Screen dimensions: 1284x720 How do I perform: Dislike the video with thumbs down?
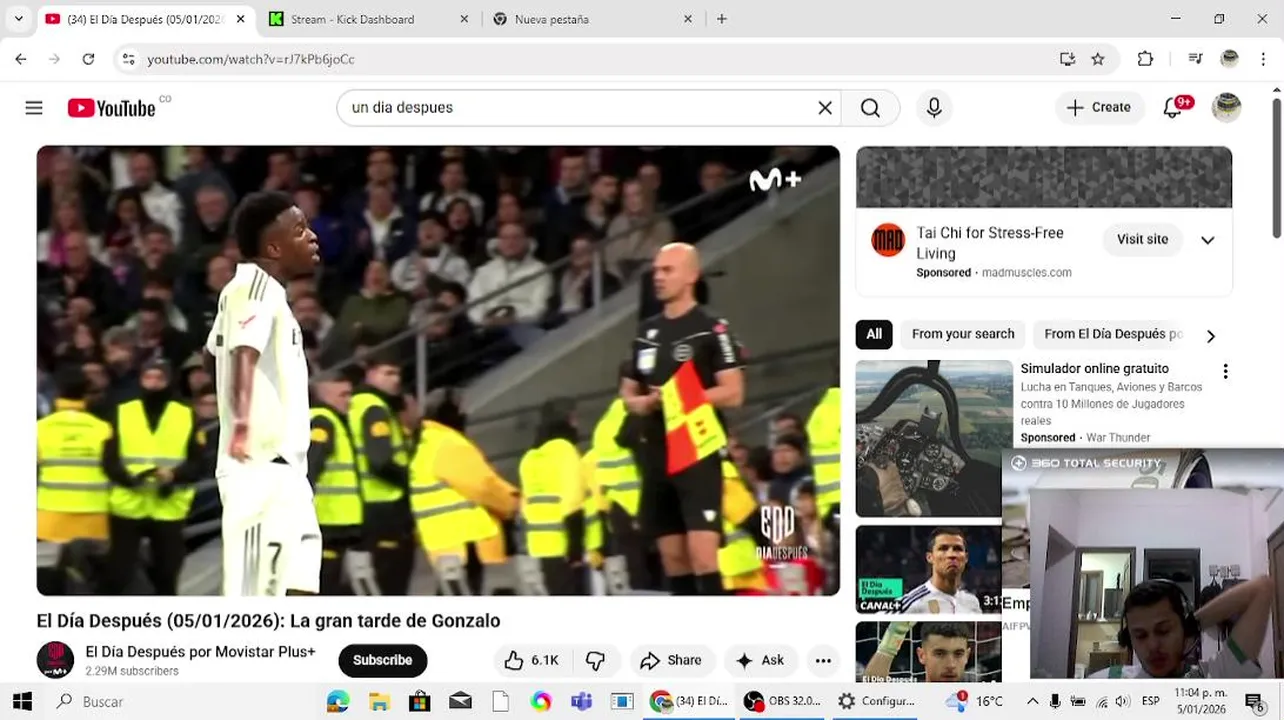tap(596, 660)
